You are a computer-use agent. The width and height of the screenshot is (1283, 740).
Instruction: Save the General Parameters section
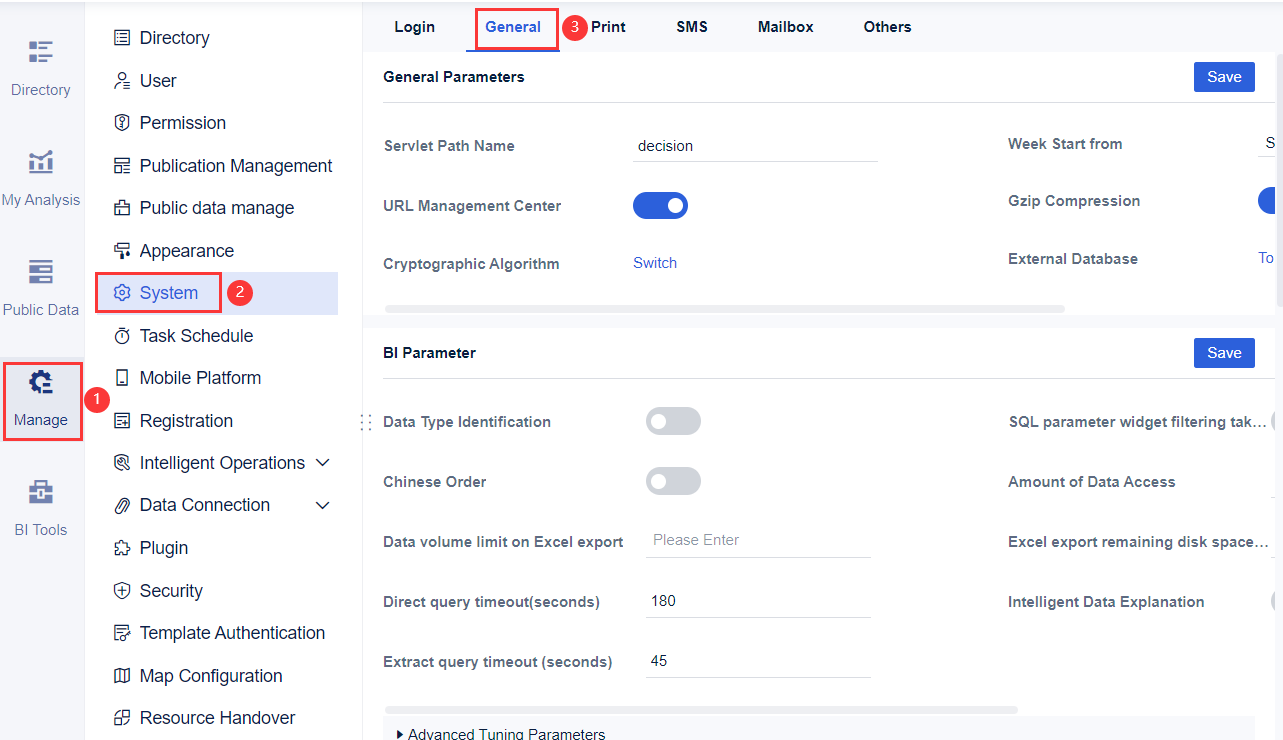click(1223, 77)
